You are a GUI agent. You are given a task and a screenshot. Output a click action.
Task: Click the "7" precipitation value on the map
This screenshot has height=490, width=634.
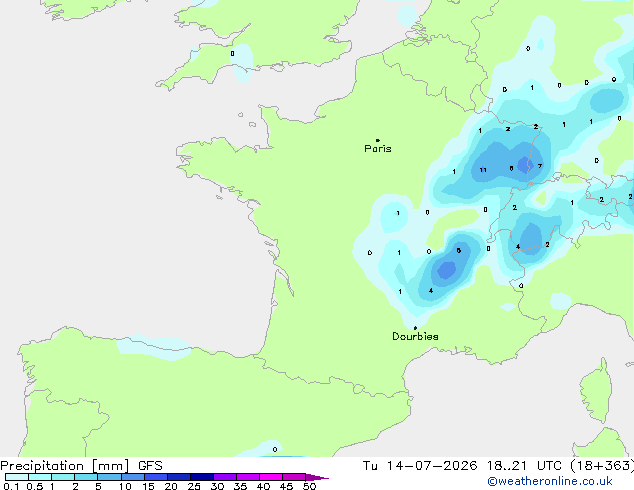(540, 166)
